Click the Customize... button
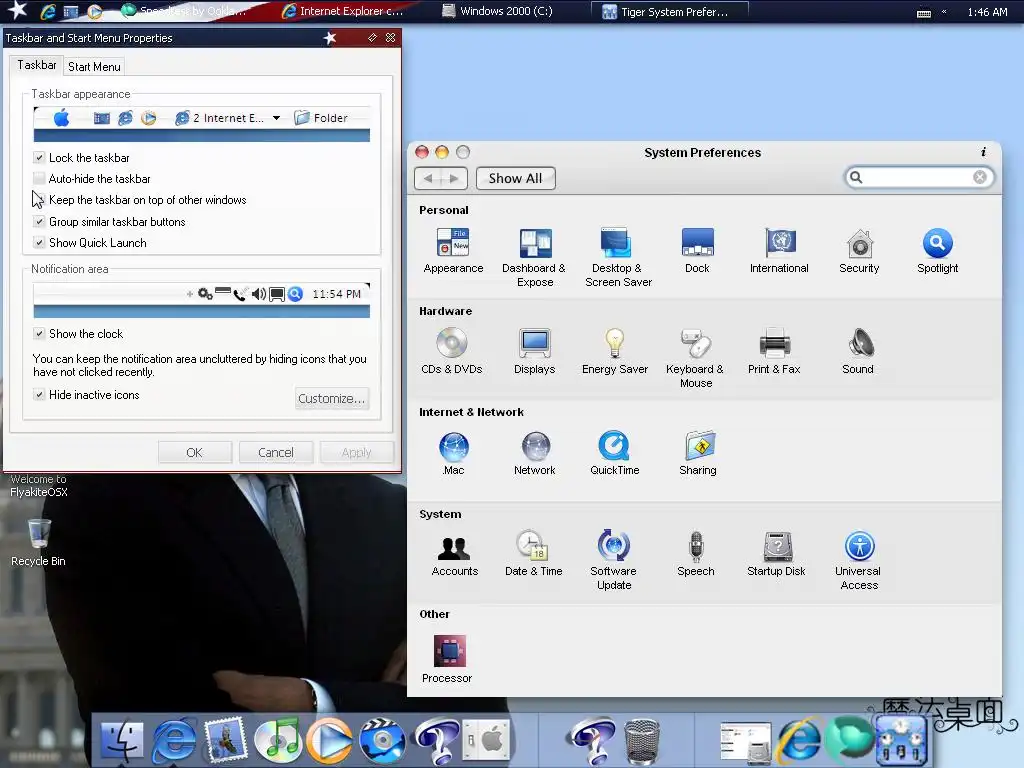The height and width of the screenshot is (768, 1024). (332, 398)
